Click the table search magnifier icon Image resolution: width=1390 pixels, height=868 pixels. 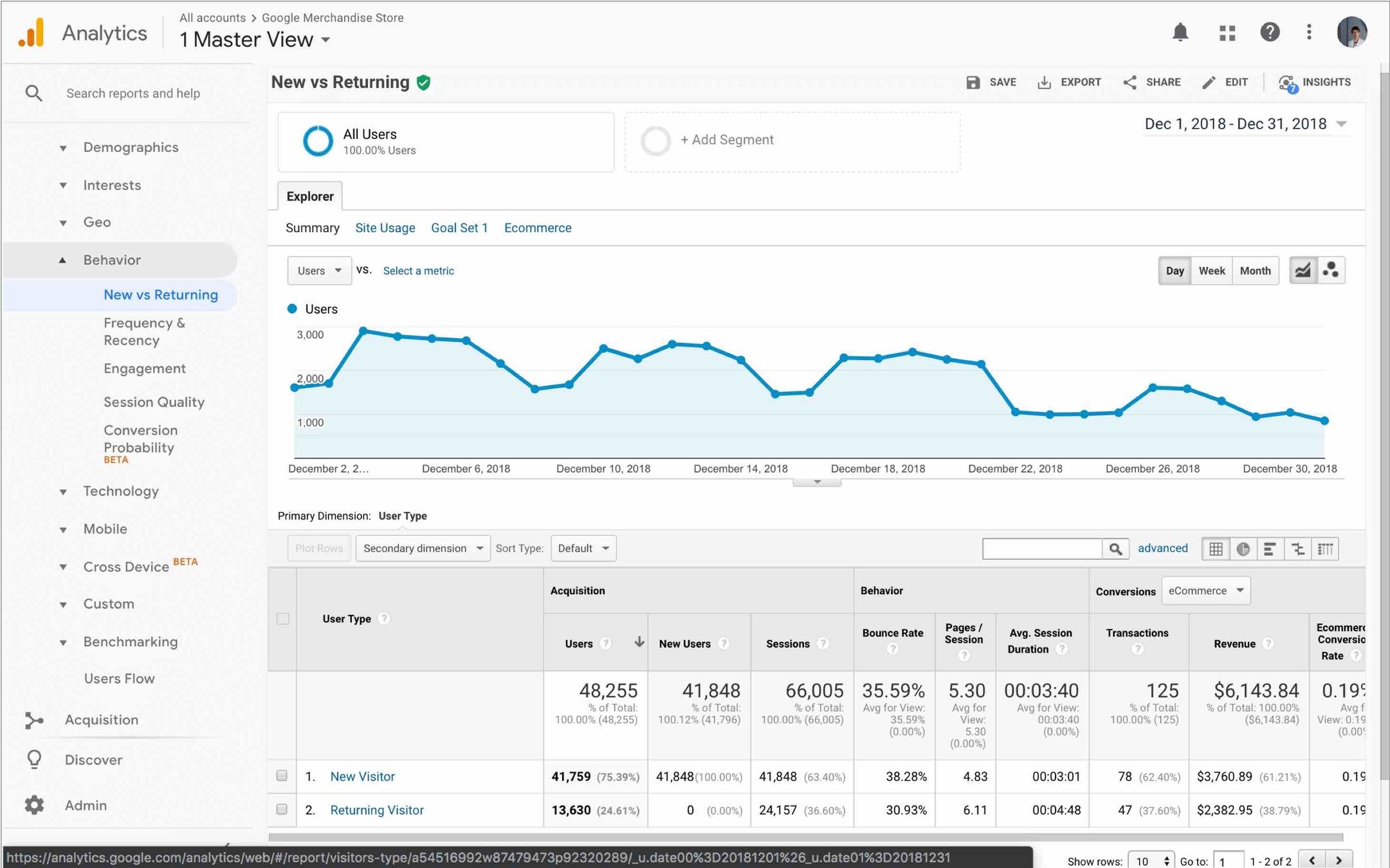(x=1116, y=549)
